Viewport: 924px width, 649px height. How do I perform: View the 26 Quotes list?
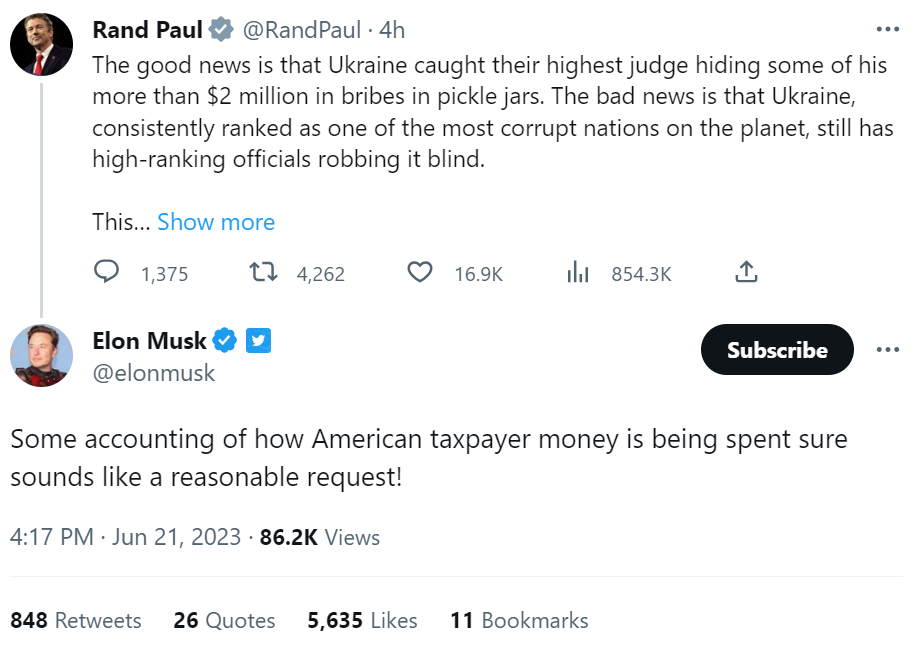224,620
